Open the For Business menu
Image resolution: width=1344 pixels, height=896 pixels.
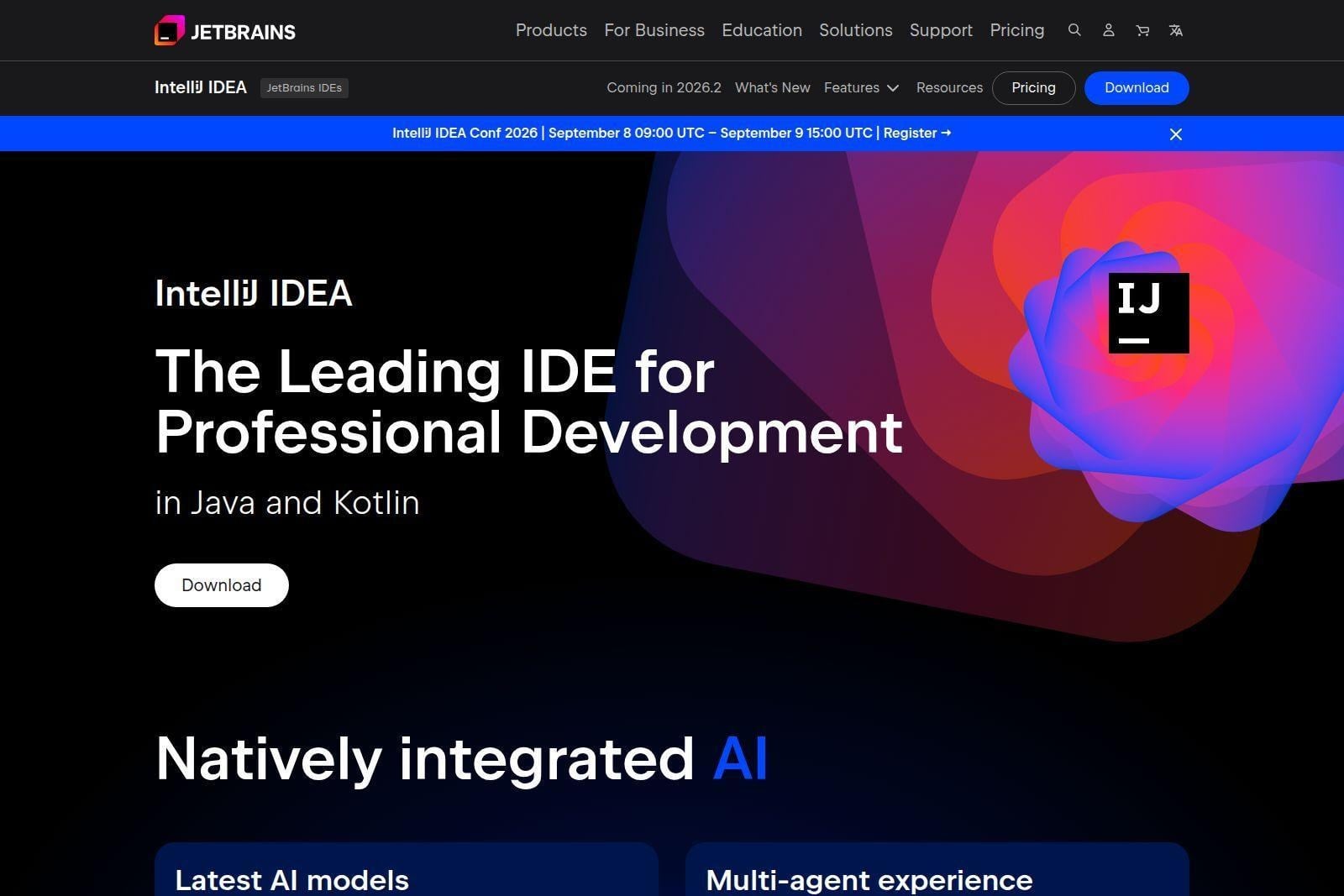654,30
